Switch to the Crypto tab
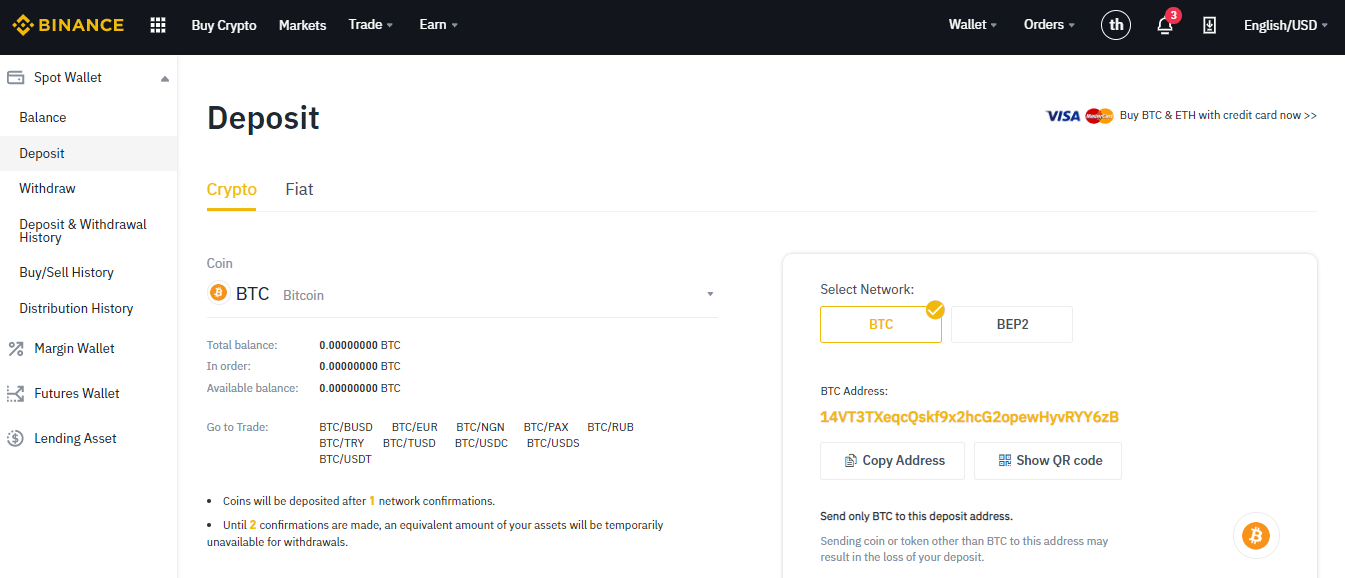 232,189
